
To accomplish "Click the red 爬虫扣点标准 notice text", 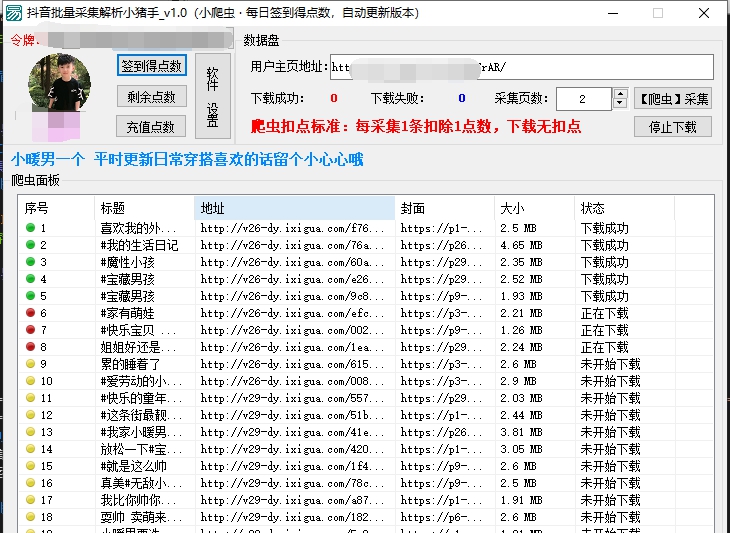I will 416,126.
